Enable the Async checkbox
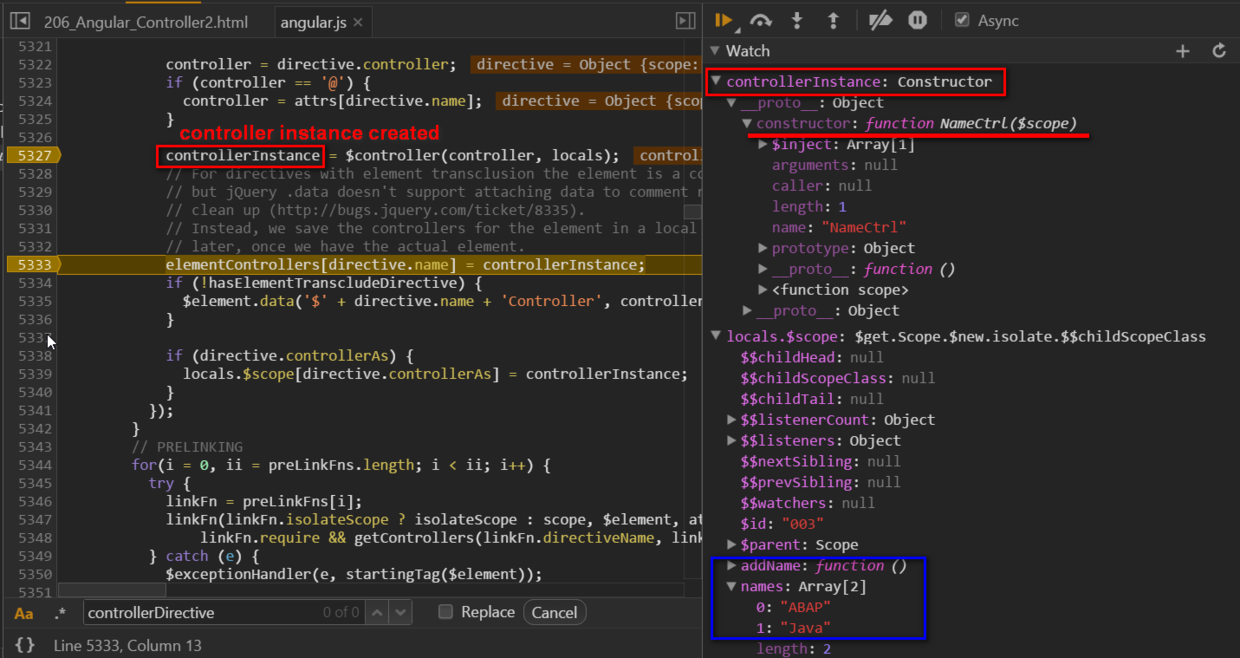The height and width of the screenshot is (658, 1240). click(962, 20)
